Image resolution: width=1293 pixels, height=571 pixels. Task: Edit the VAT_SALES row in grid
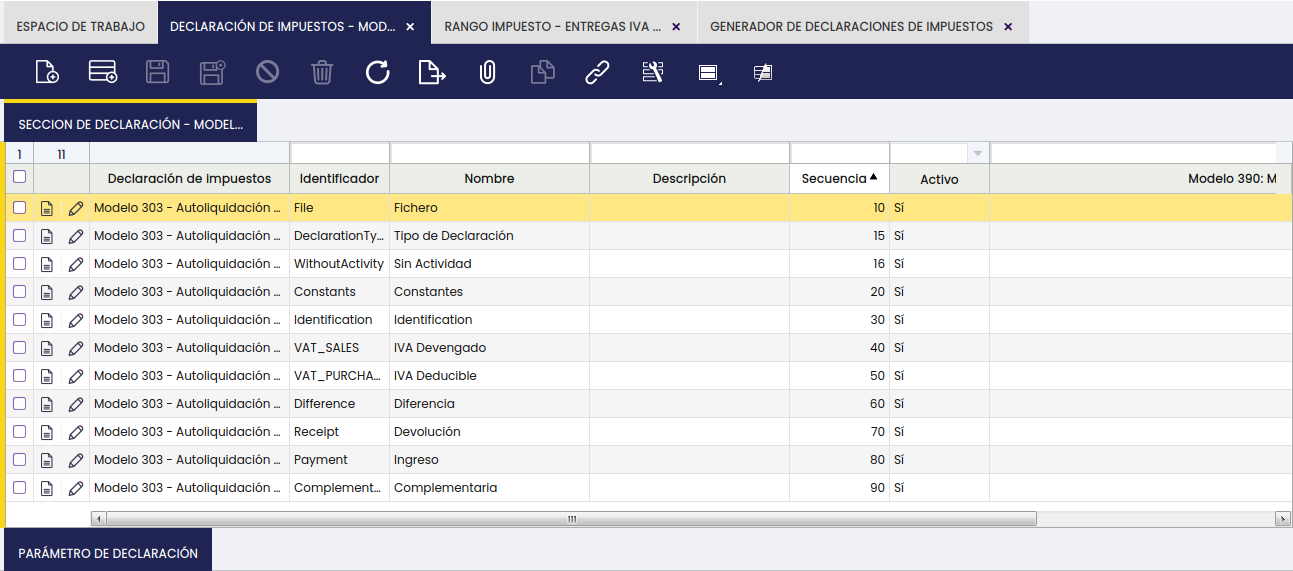tap(76, 348)
